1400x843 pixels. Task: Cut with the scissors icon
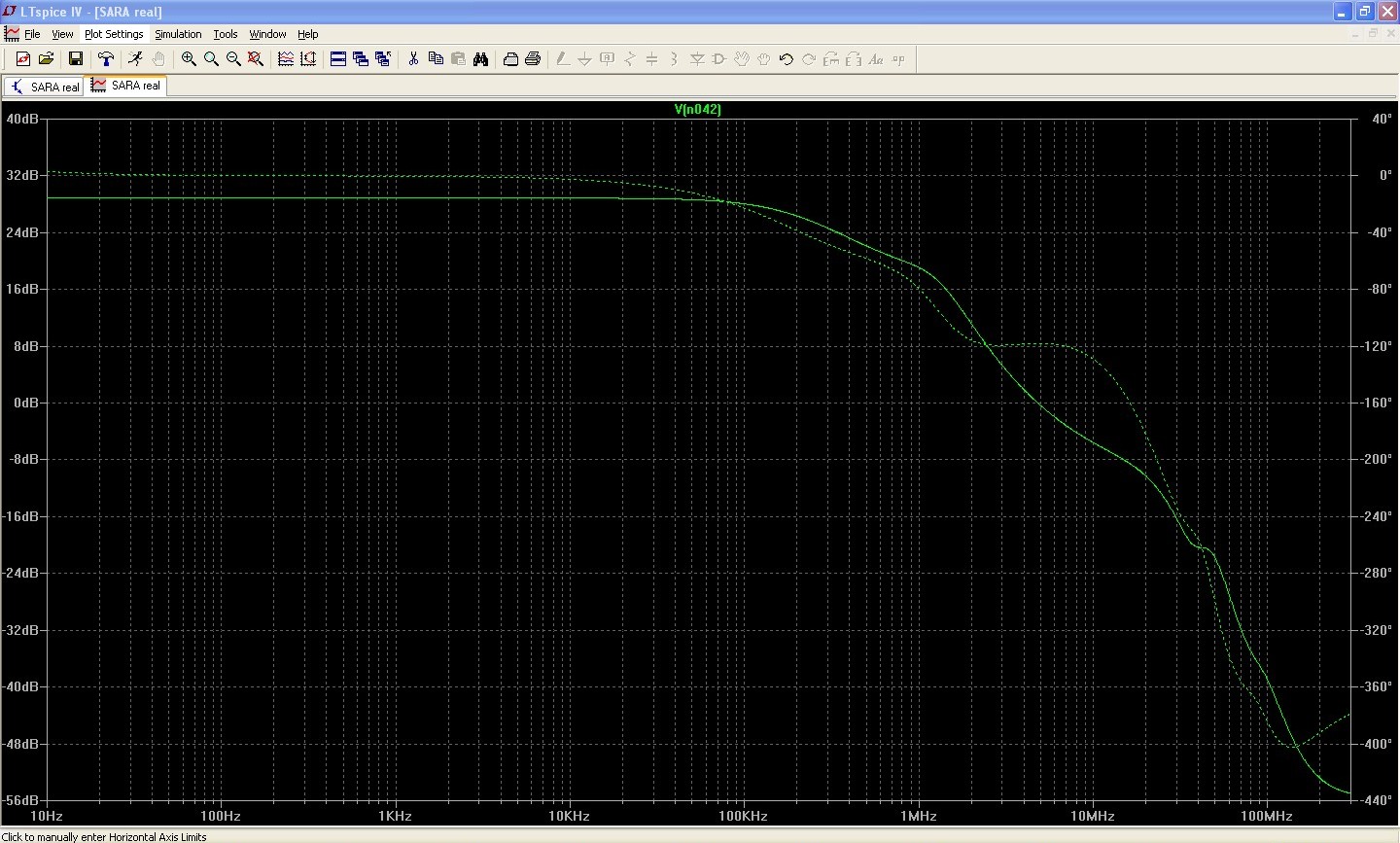click(x=413, y=59)
